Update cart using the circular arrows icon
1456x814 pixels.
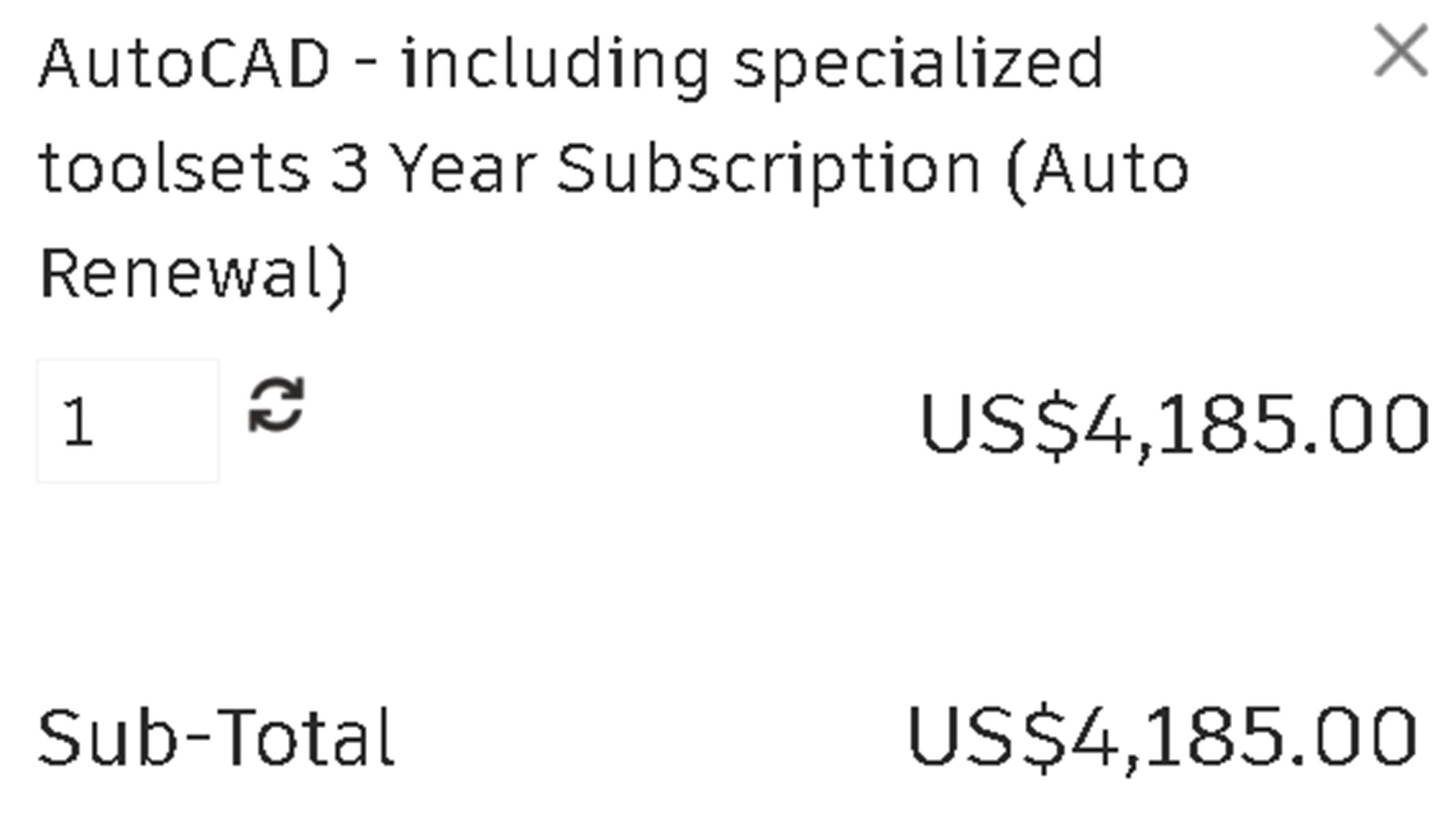[x=276, y=405]
